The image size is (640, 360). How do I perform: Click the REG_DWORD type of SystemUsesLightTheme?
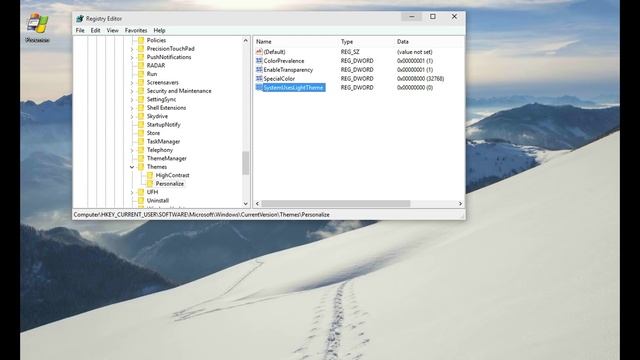pyautogui.click(x=357, y=87)
